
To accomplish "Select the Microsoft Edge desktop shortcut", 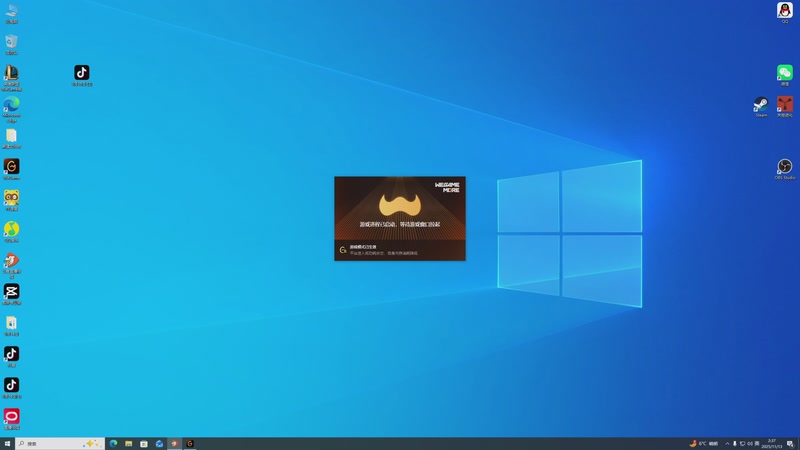I will 11,109.
